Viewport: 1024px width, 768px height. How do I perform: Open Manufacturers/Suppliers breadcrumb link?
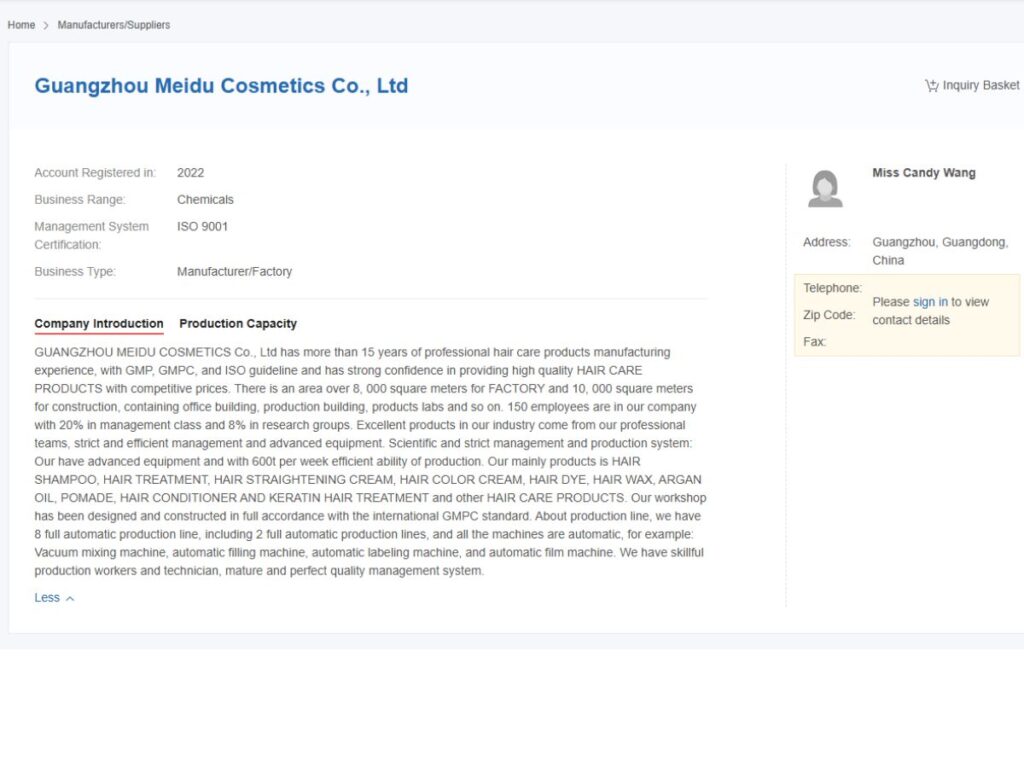point(114,25)
